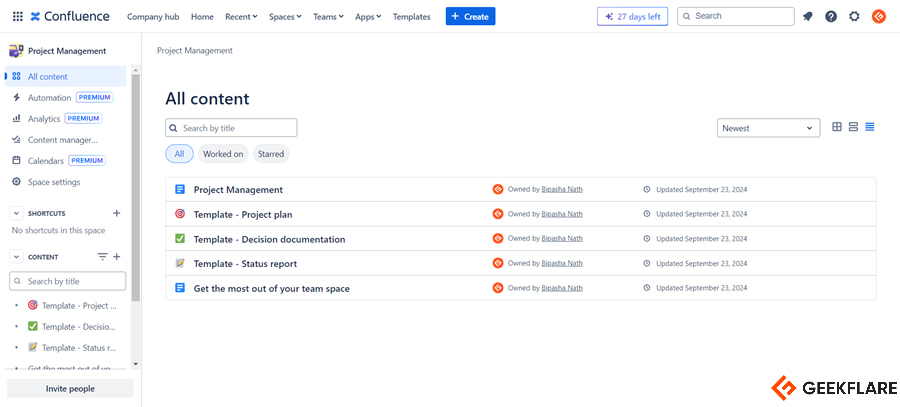Viewport: 900px width, 407px height.
Task: Click the clock icon in Template - Project plan row
Action: click(647, 214)
